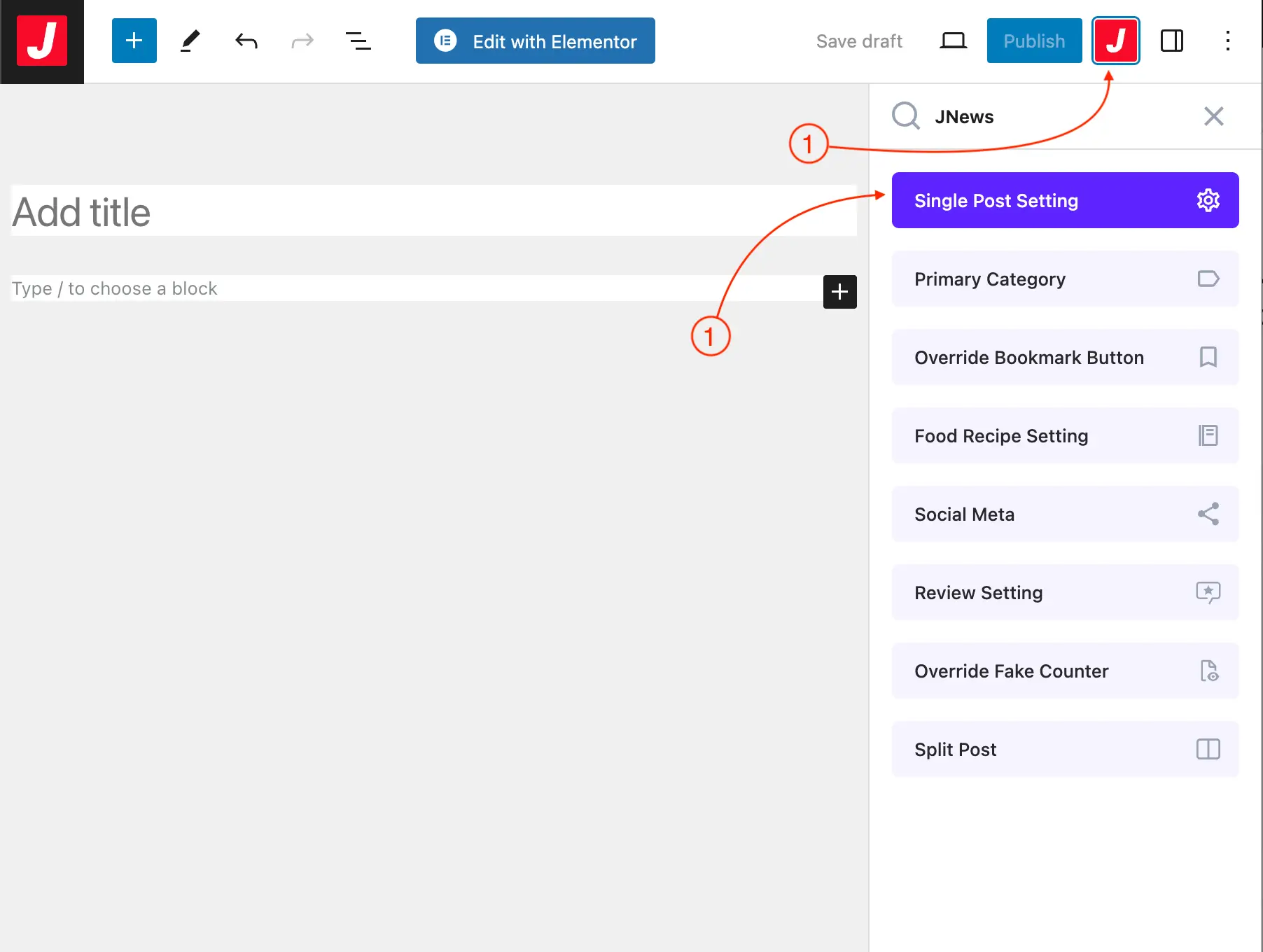
Task: Open the Document Overview list icon
Action: click(358, 41)
